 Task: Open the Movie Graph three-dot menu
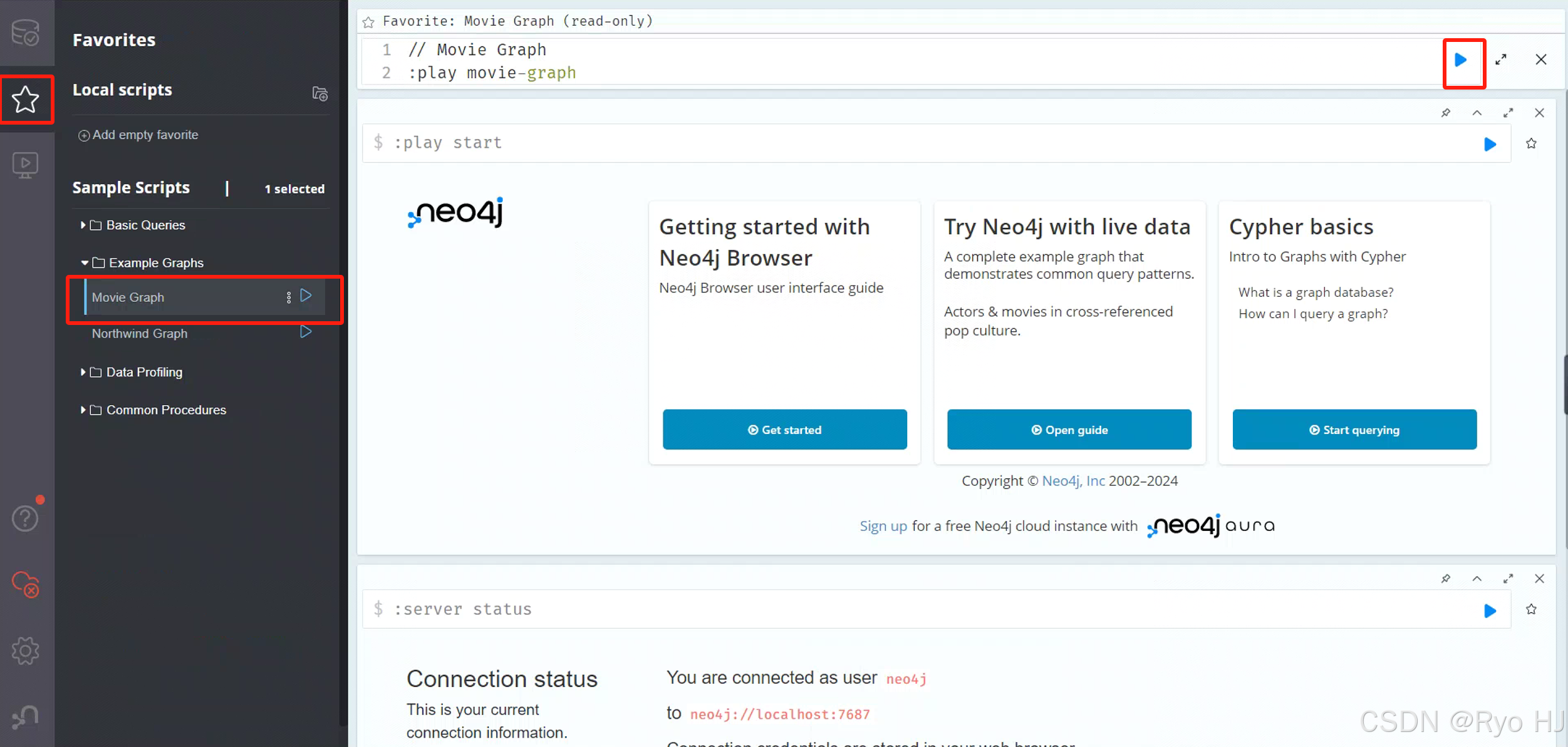point(289,297)
